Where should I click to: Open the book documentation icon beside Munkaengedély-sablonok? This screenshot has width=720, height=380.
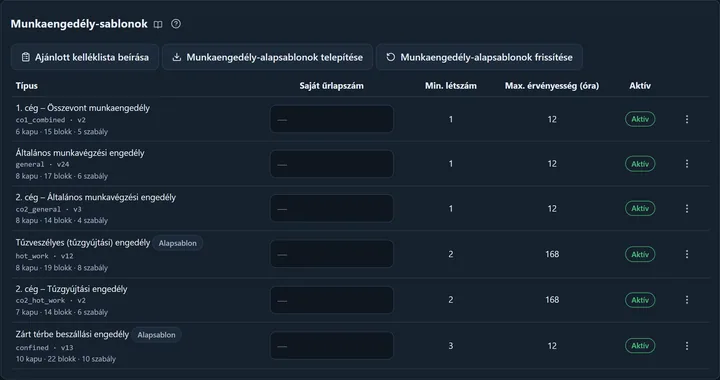tap(158, 24)
